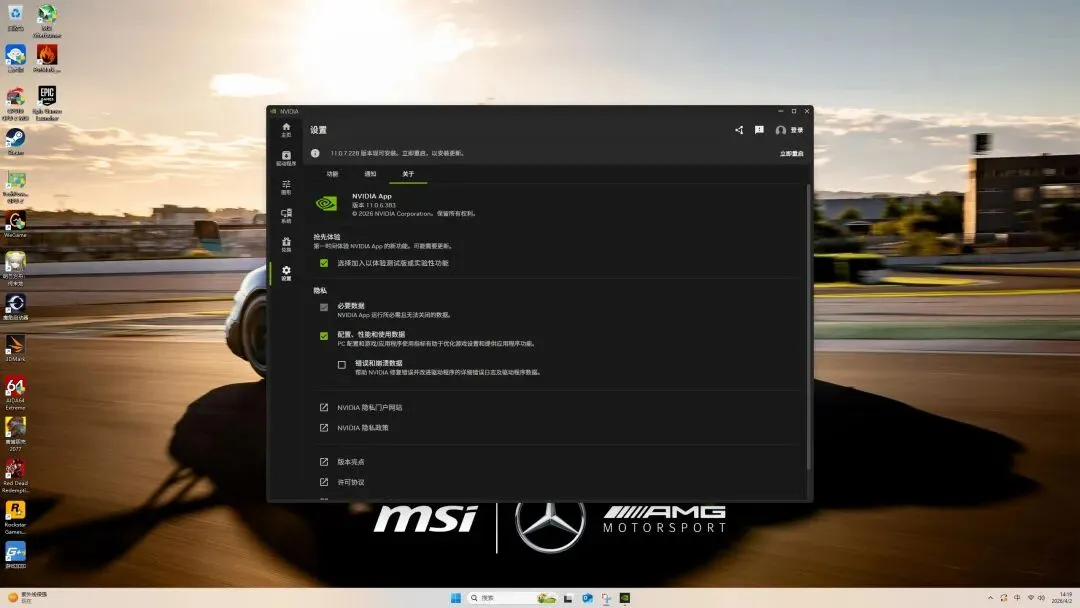Screen dimensions: 1080x608
Task: Enable error and crash data checkbox
Action: tap(342, 365)
